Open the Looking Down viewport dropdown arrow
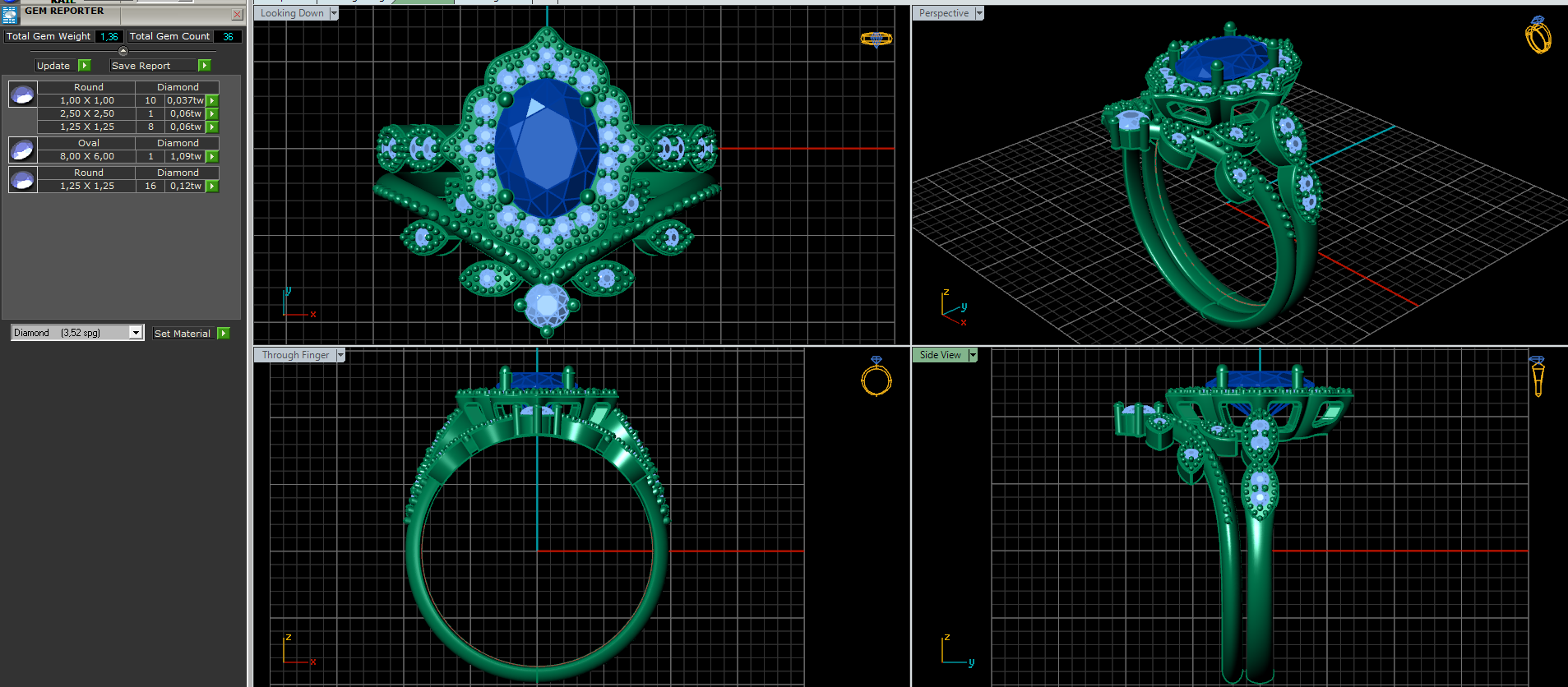Screen dimensions: 1568x687 [334, 13]
